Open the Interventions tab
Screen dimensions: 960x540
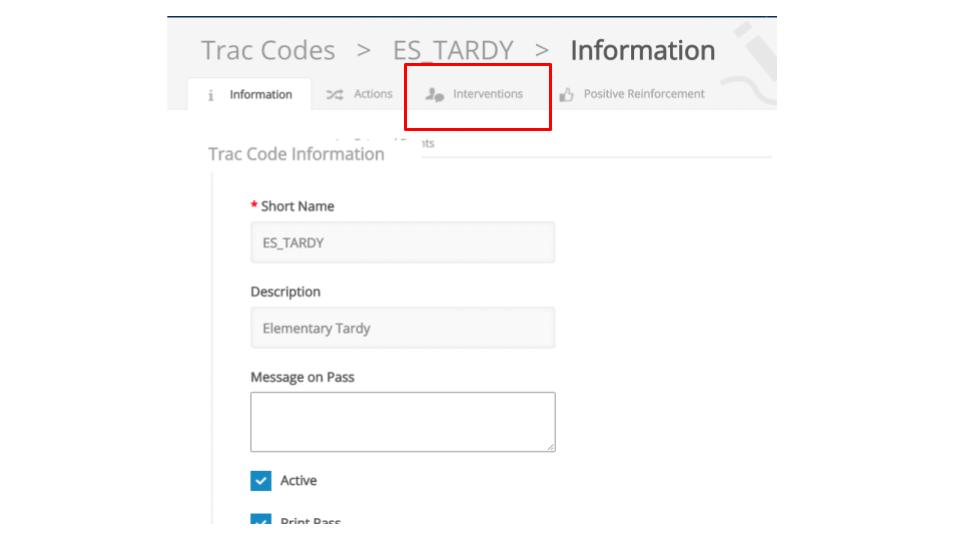pyautogui.click(x=487, y=94)
